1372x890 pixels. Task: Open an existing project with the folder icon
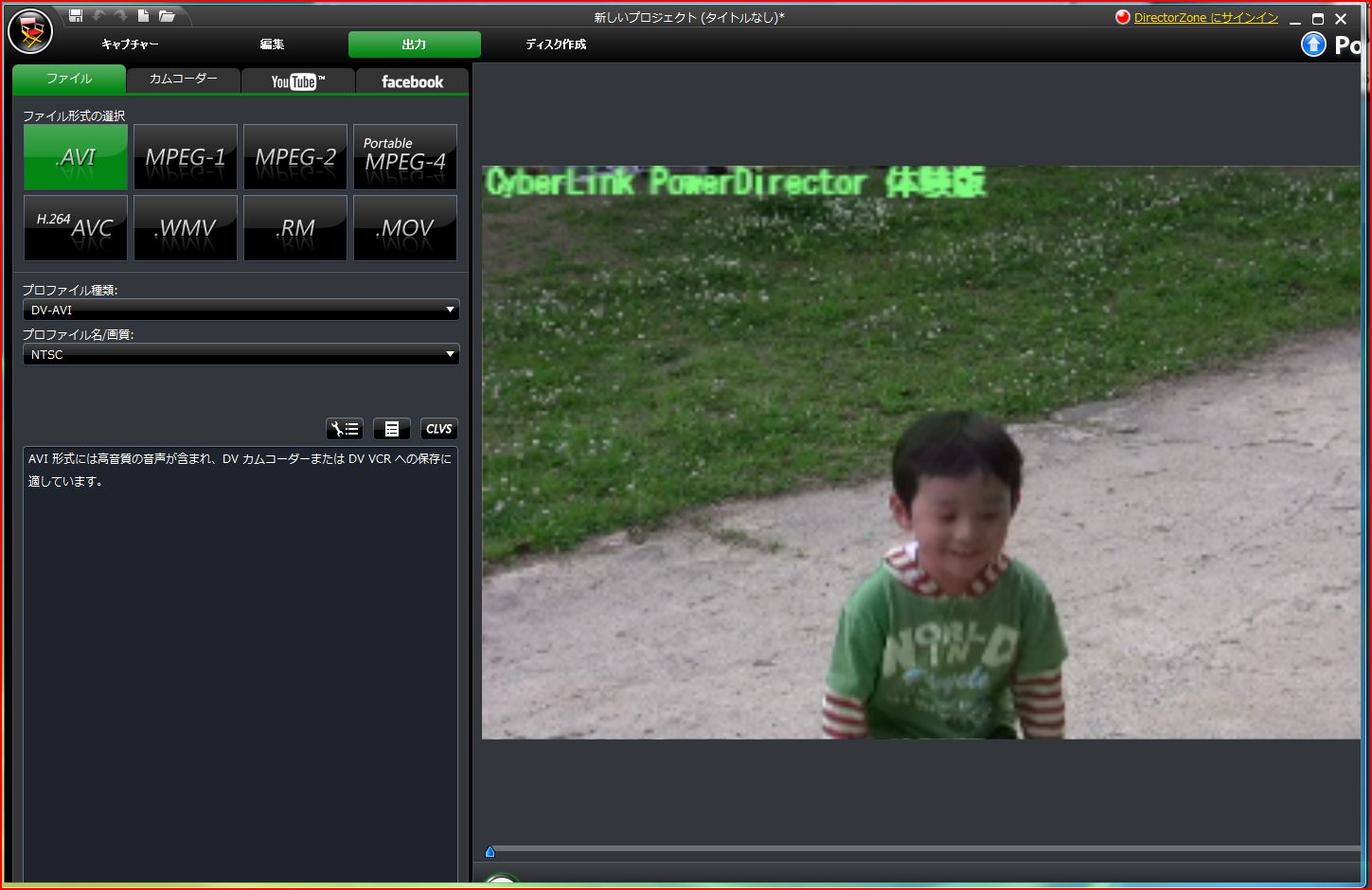(x=167, y=15)
